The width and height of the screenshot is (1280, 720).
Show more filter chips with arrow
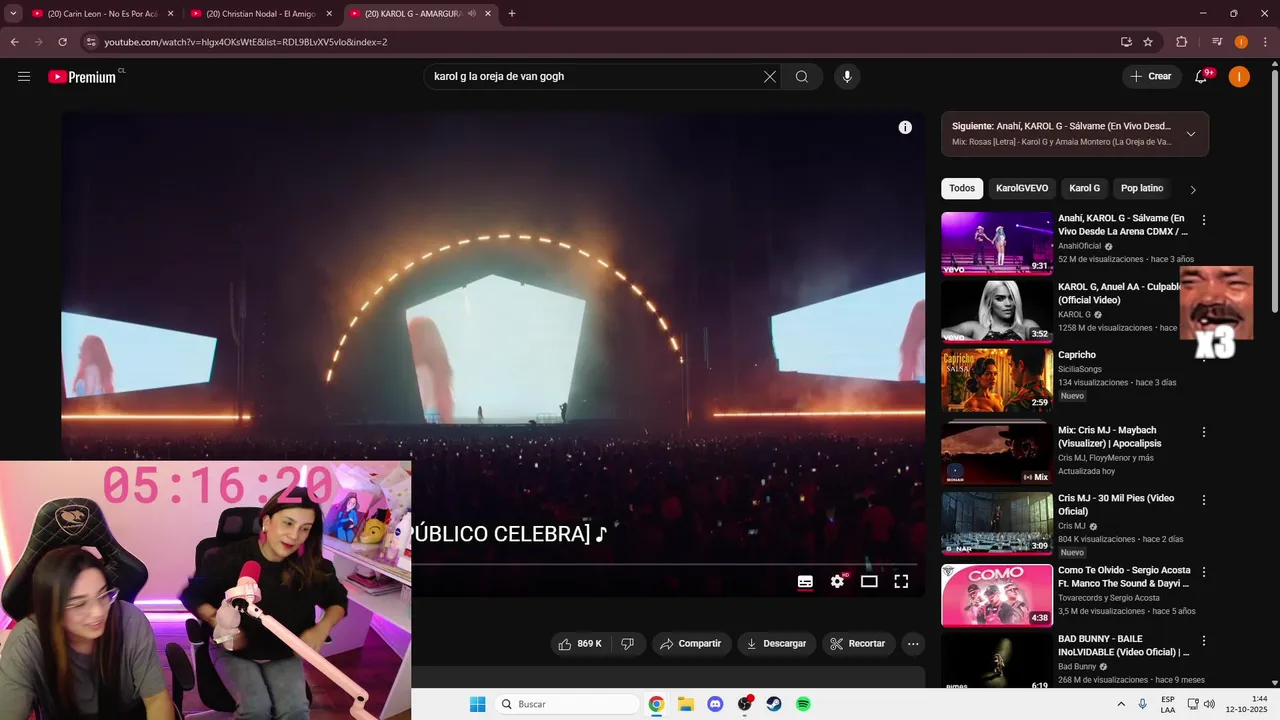[1192, 189]
